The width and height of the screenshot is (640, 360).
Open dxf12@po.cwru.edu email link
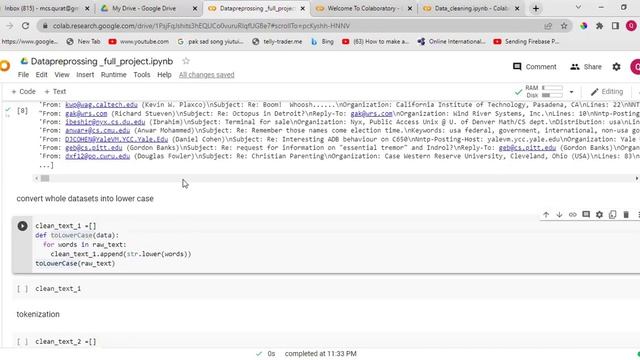98,156
